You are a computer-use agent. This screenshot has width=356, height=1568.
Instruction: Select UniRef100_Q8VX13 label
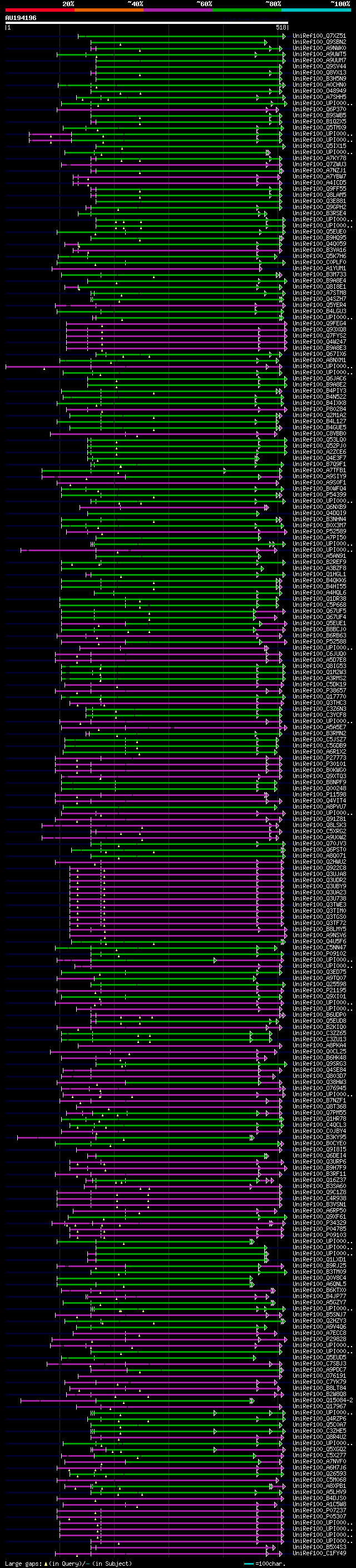[x=319, y=72]
